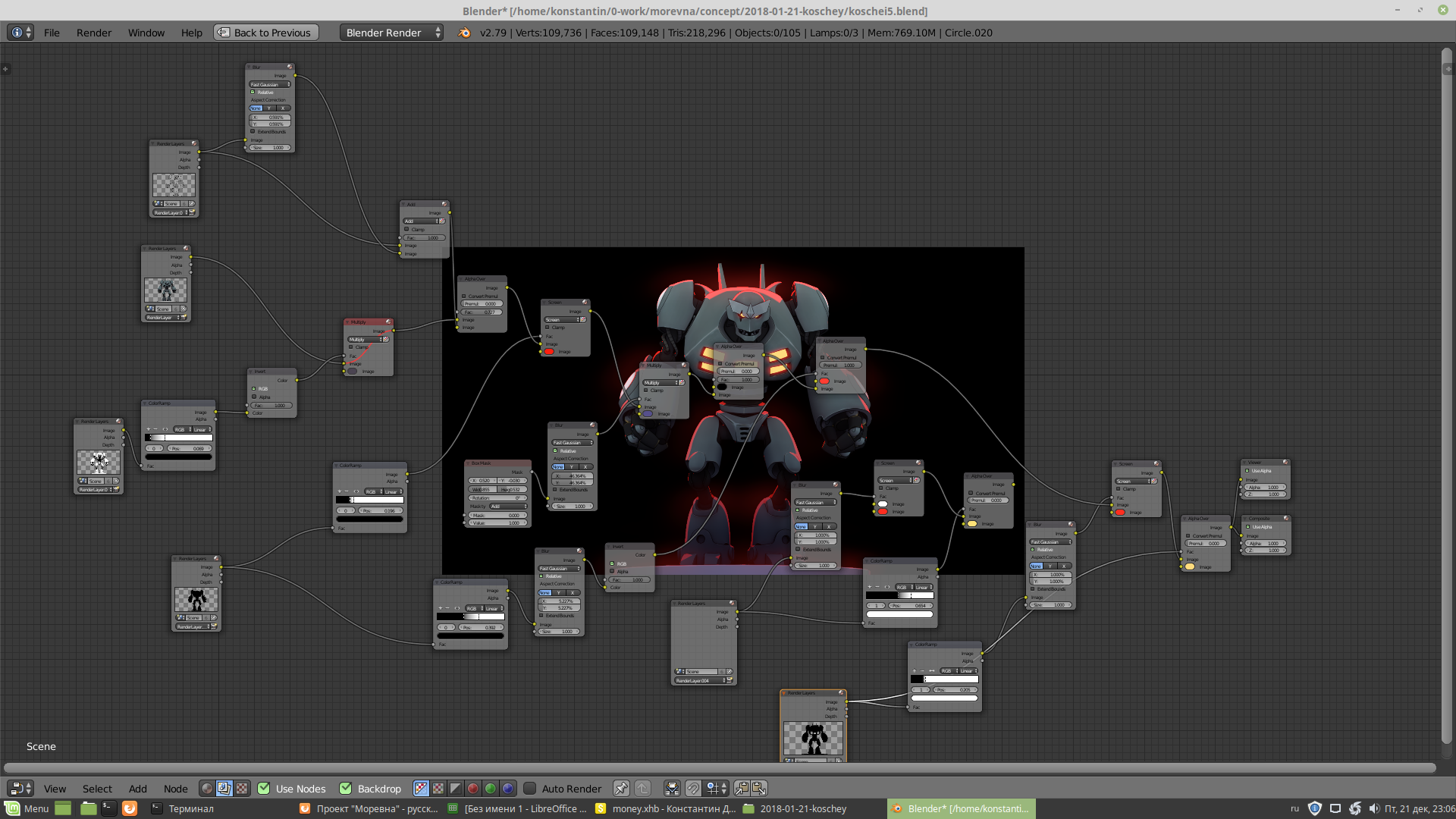1456x819 pixels.
Task: Enable Extend Bounds on the topmost Blur node
Action: click(x=253, y=132)
